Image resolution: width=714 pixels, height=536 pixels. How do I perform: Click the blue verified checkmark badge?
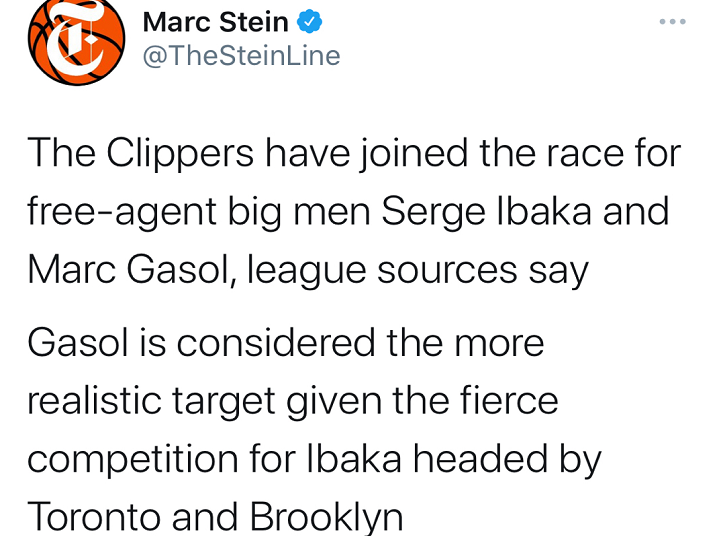coord(310,21)
